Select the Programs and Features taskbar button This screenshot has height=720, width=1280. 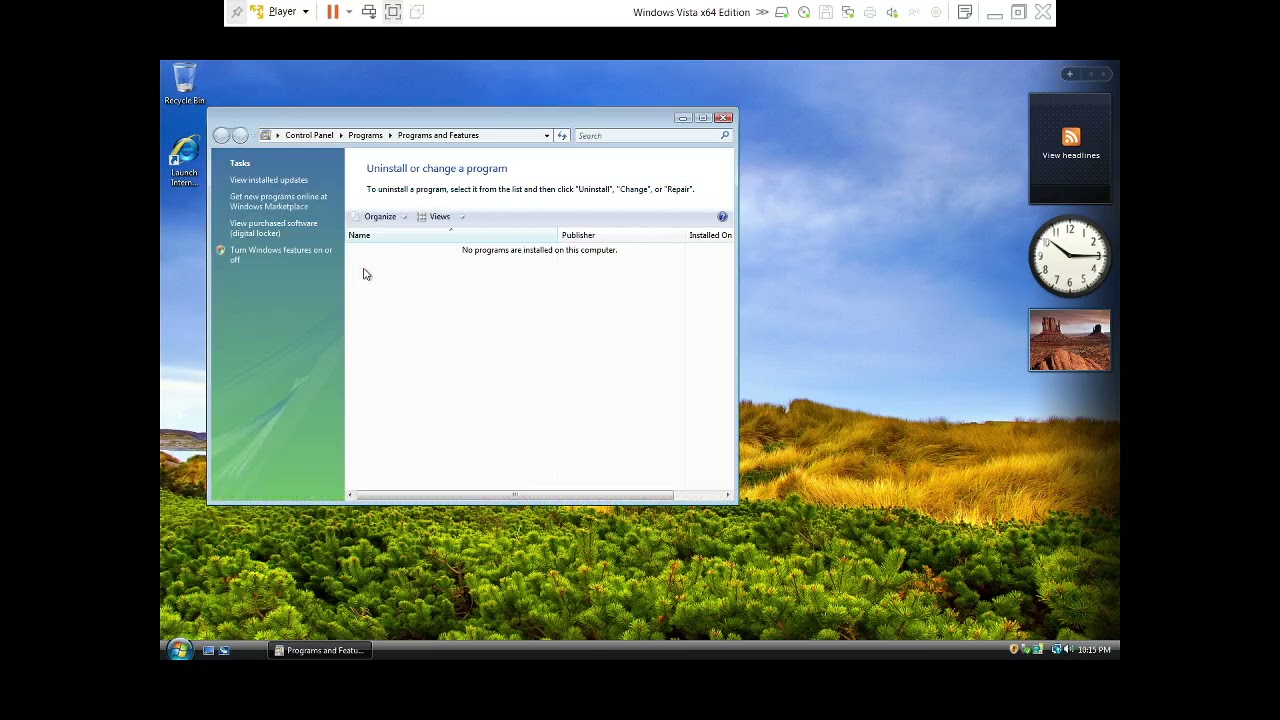pyautogui.click(x=321, y=650)
